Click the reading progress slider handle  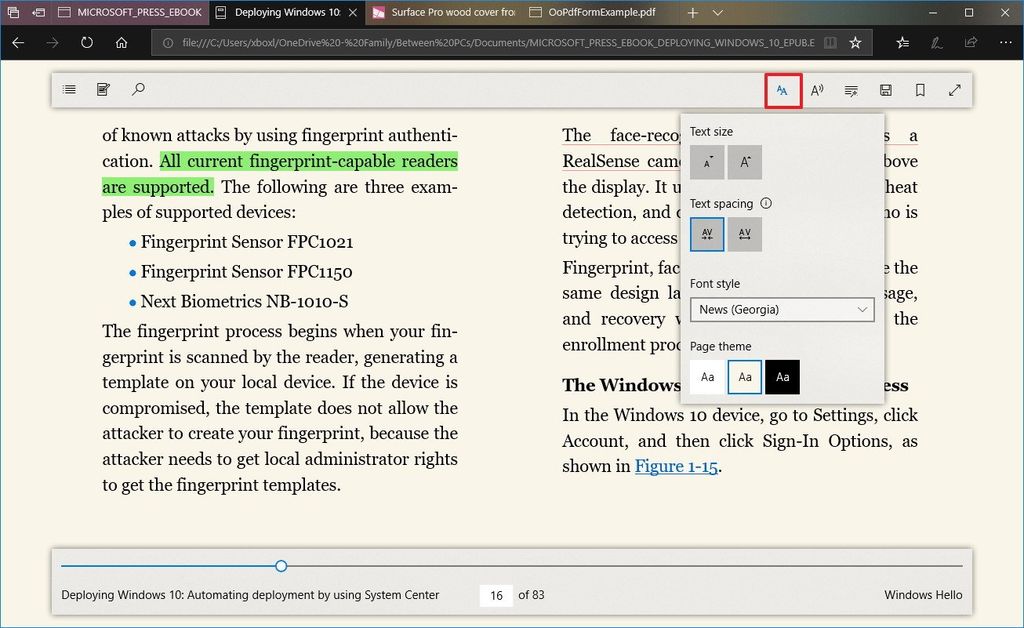[x=281, y=566]
